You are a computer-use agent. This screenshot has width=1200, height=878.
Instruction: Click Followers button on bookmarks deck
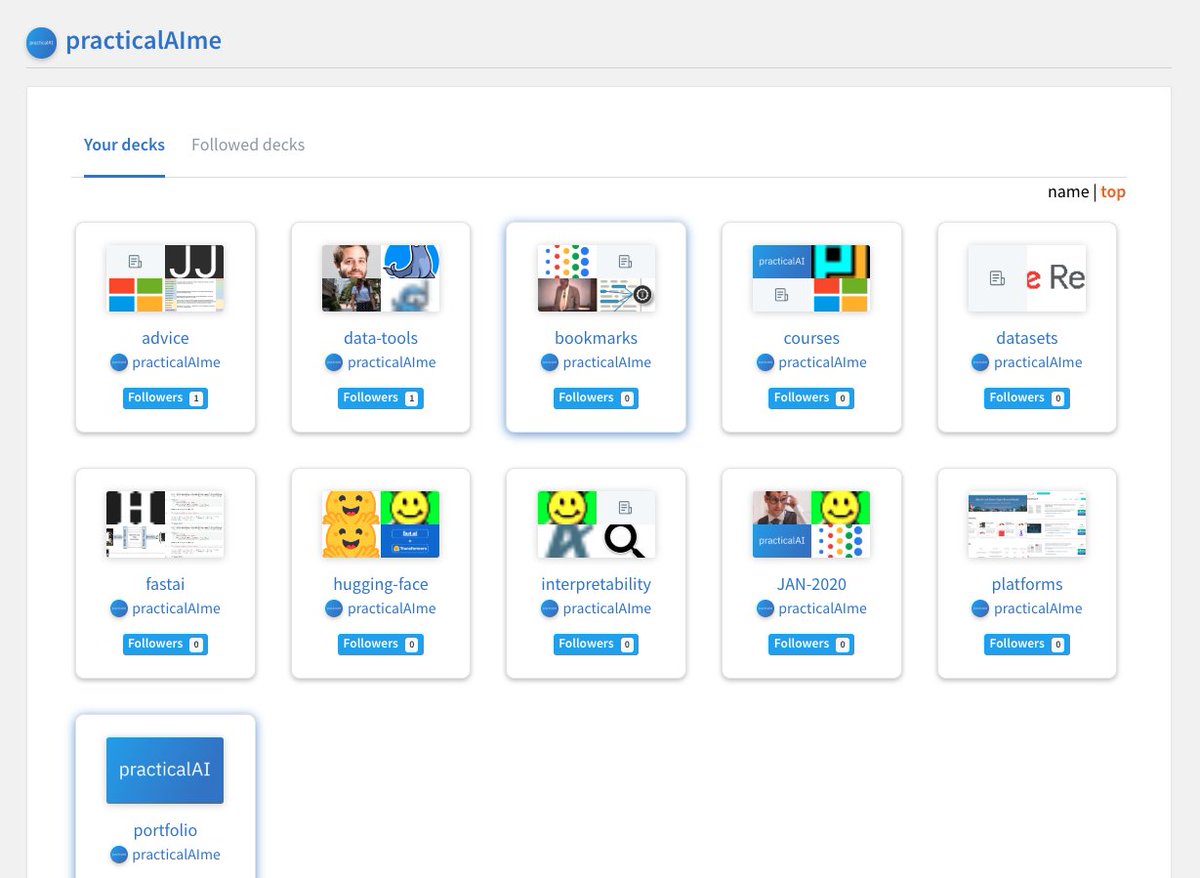[x=596, y=398]
